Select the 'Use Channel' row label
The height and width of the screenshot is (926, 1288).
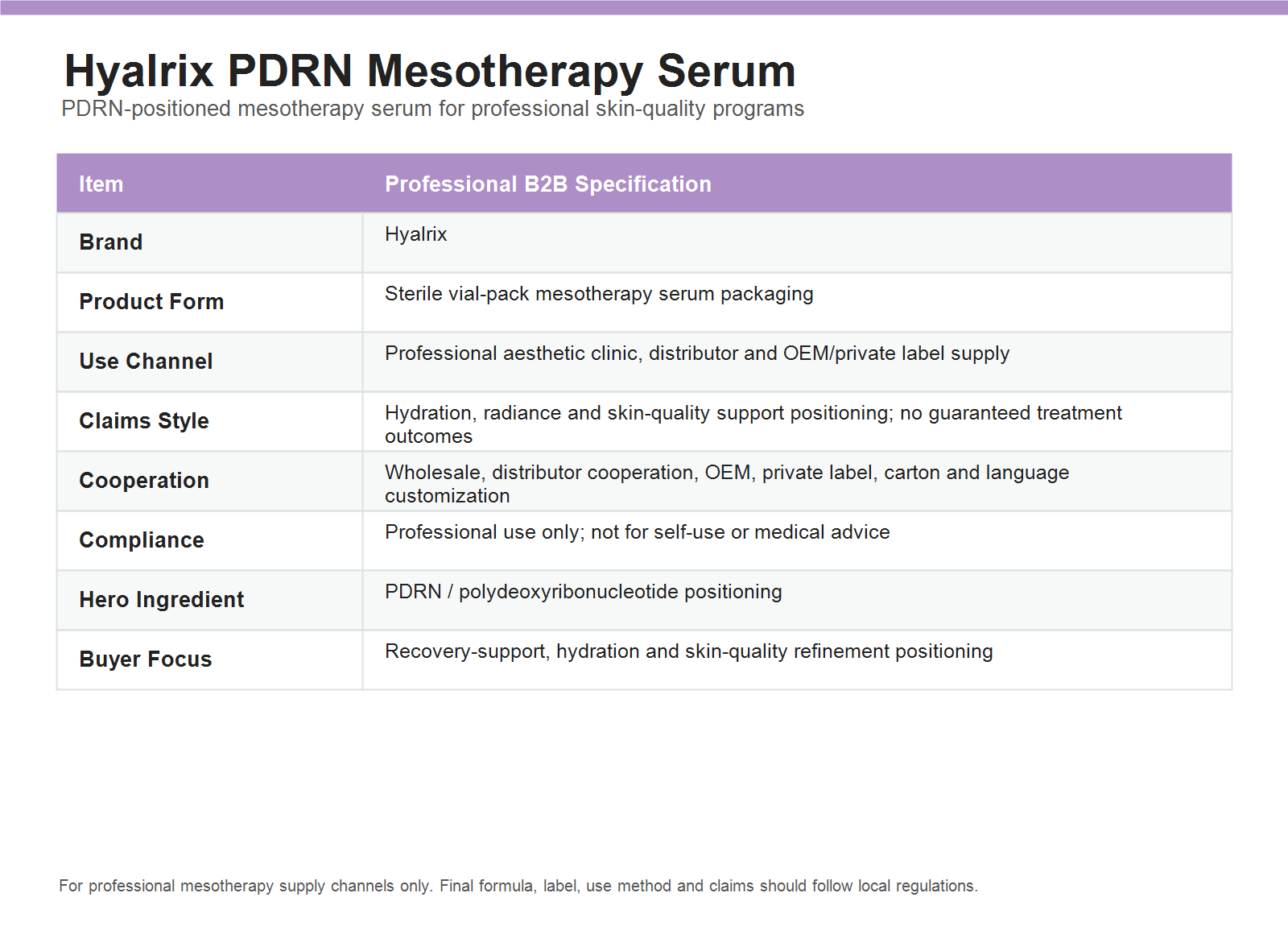[x=146, y=361]
